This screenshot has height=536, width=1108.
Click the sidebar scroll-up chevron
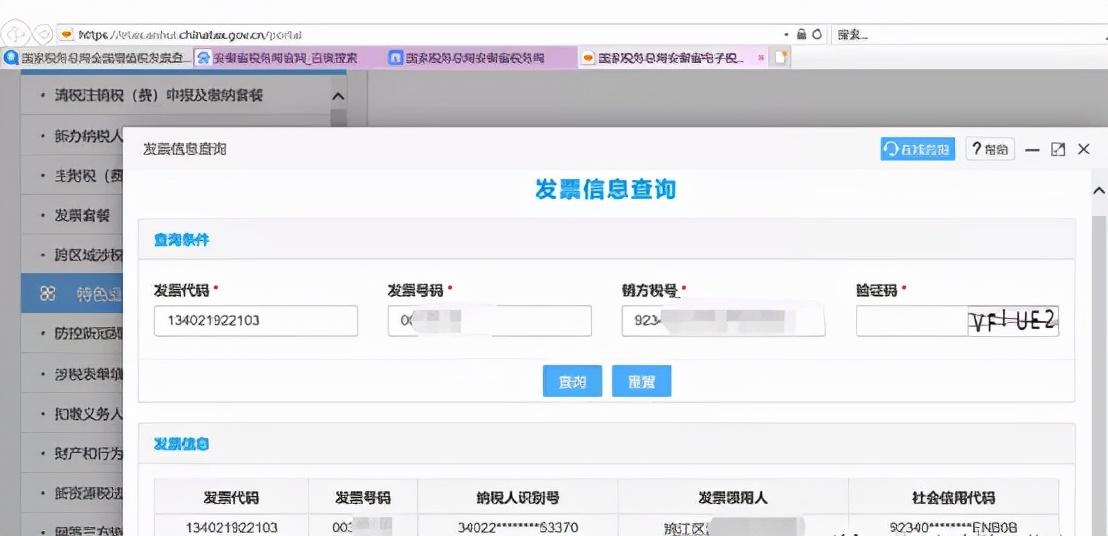pyautogui.click(x=338, y=96)
